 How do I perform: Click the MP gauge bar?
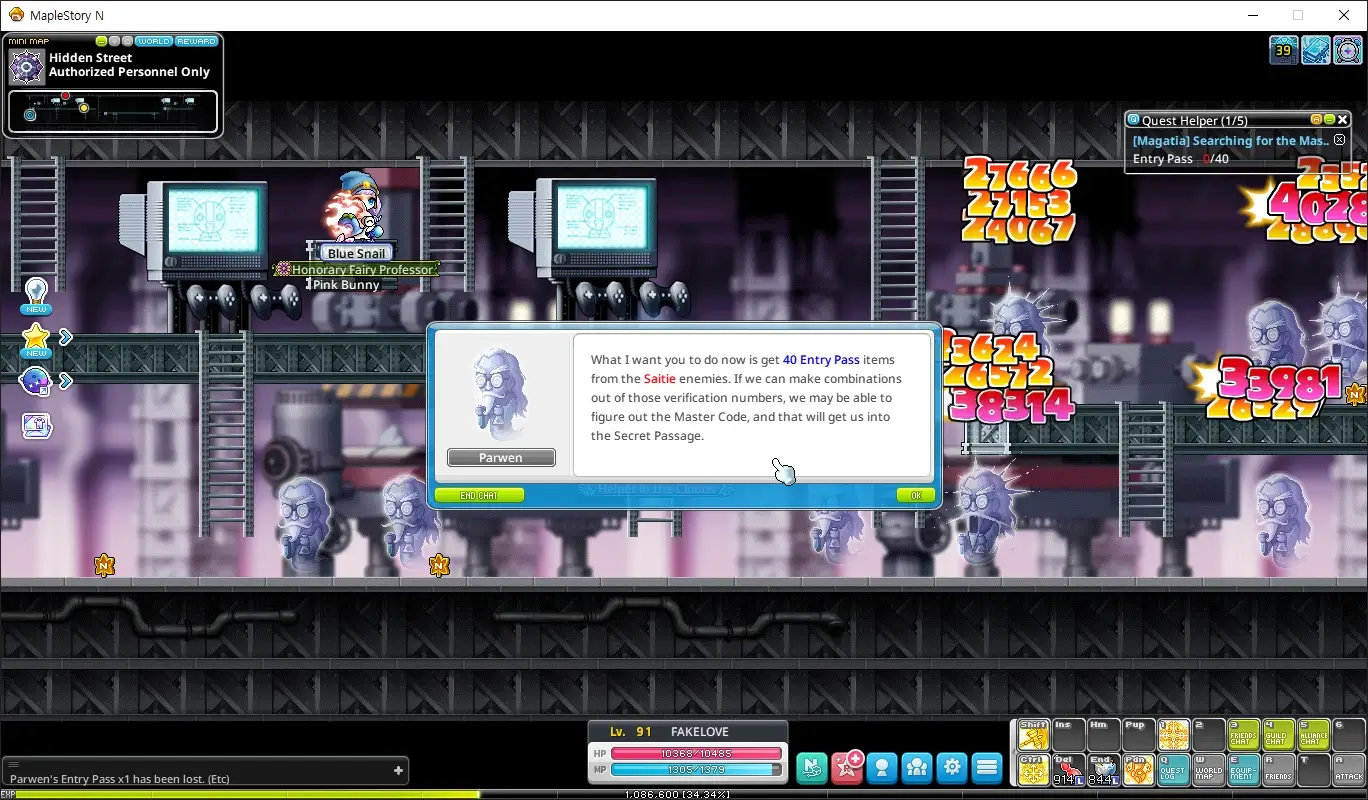click(696, 769)
